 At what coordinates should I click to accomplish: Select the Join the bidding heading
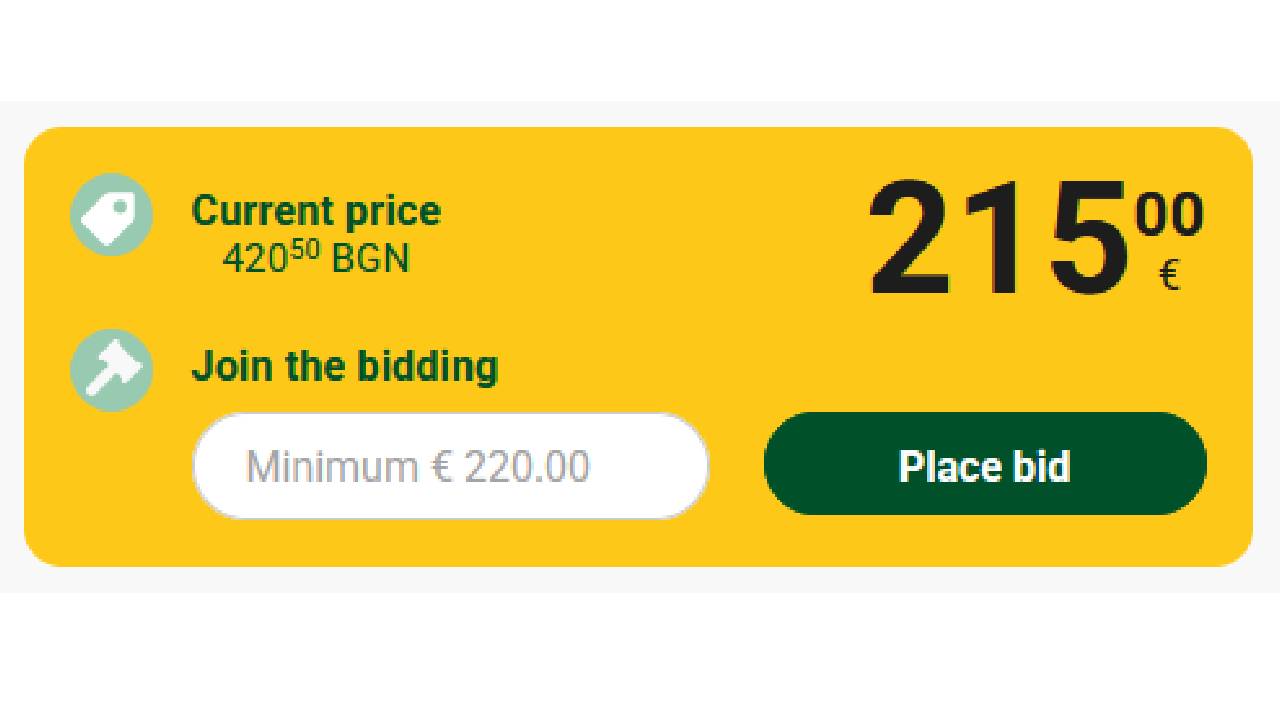click(344, 366)
